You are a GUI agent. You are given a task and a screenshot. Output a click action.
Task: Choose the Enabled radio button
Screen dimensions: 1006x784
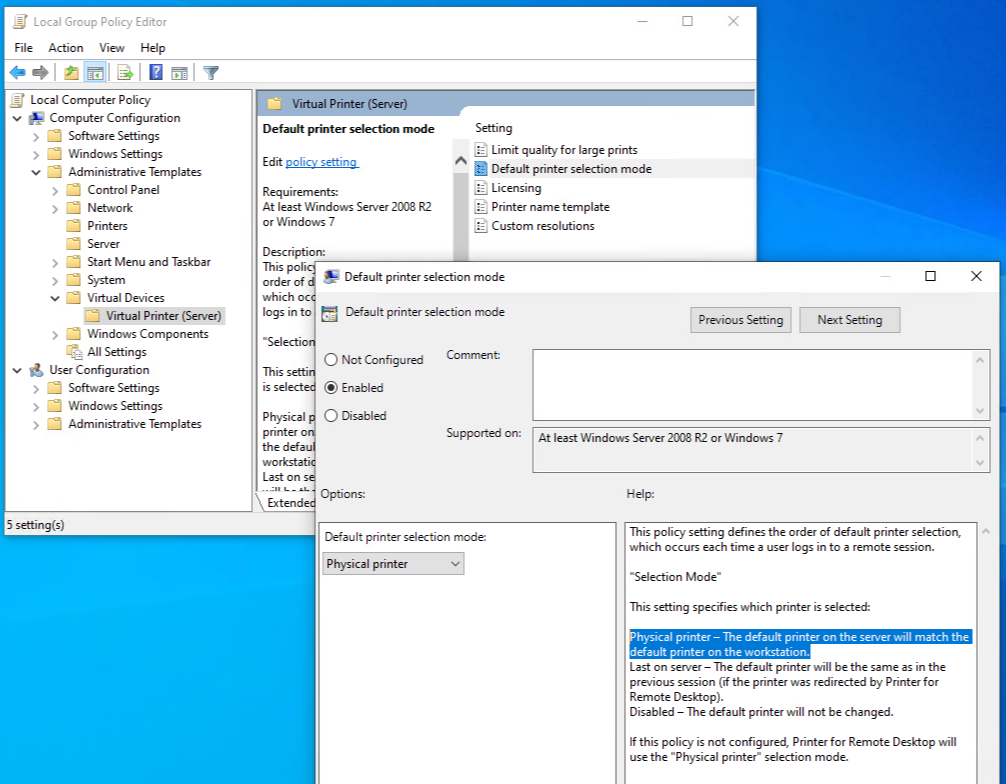[x=331, y=388]
